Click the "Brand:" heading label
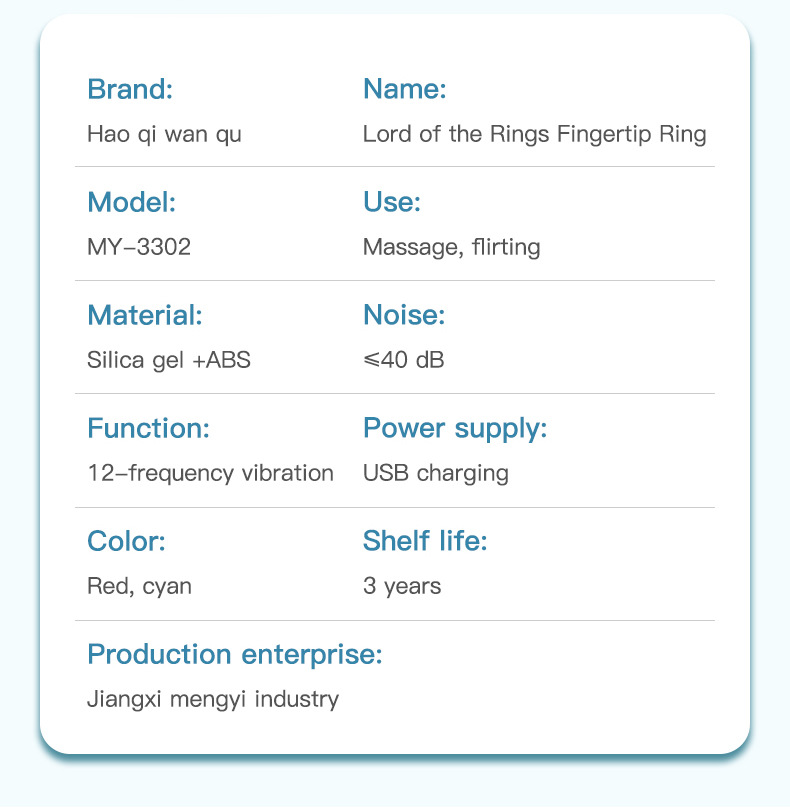 (130, 90)
